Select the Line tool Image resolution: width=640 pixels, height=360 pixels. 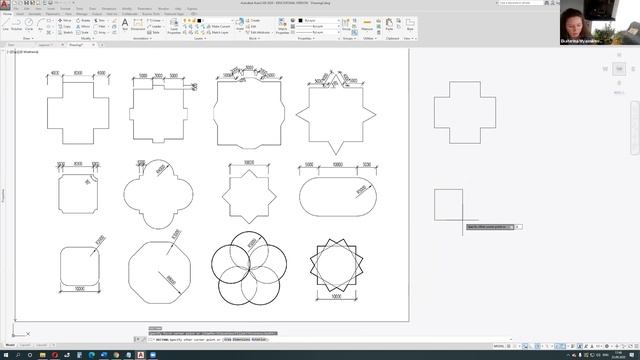pos(5,24)
